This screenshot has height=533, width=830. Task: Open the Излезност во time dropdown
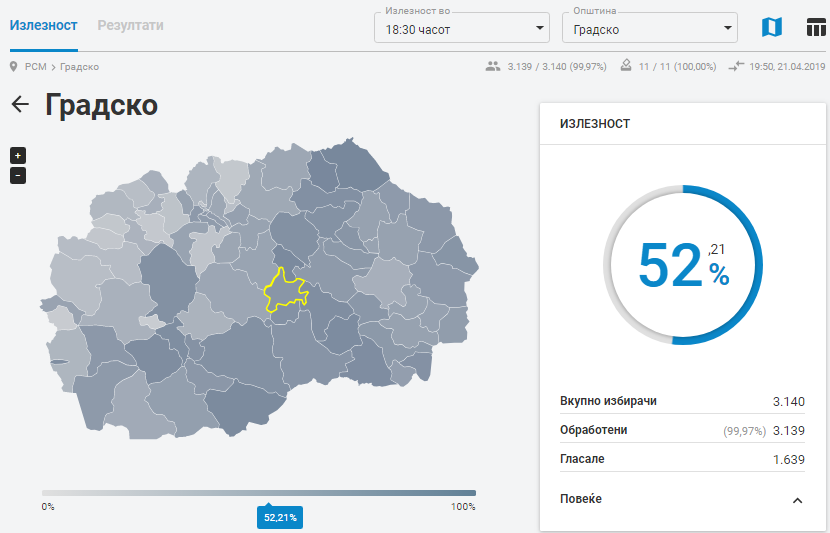461,28
